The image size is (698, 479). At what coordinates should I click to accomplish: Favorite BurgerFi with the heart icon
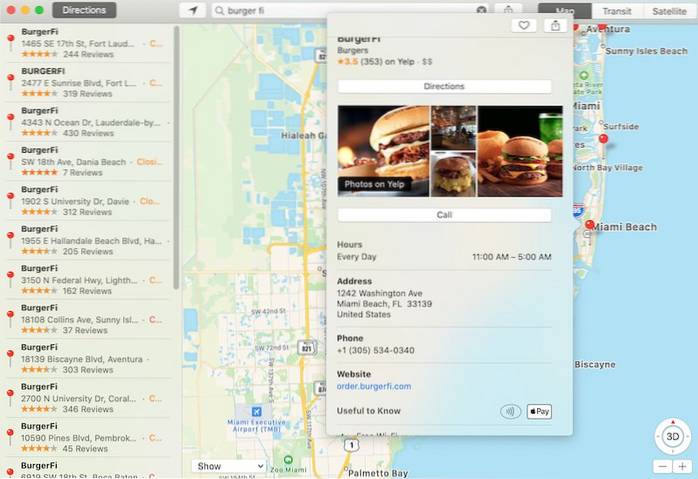[522, 25]
